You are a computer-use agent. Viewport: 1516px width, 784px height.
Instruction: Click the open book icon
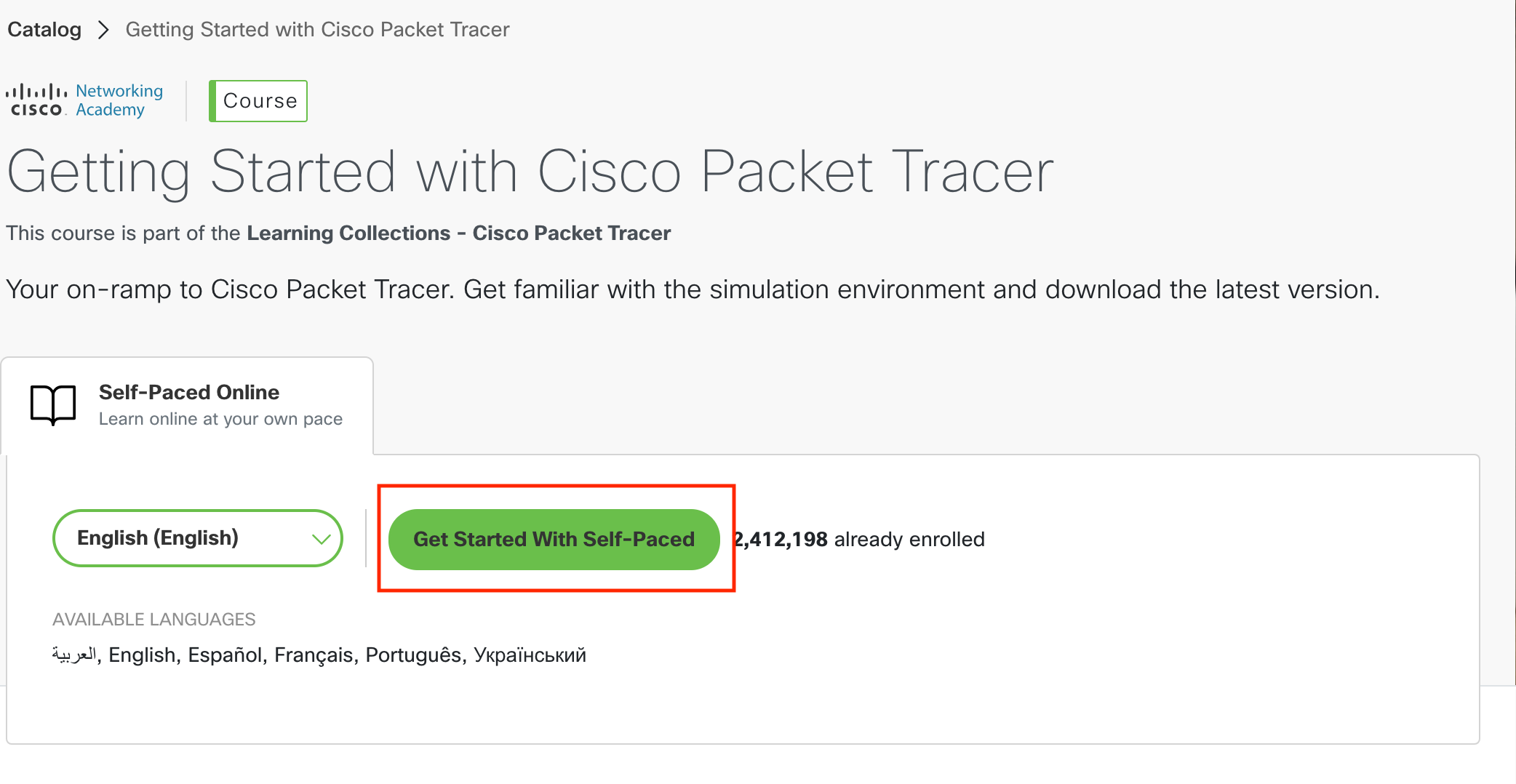pos(53,404)
